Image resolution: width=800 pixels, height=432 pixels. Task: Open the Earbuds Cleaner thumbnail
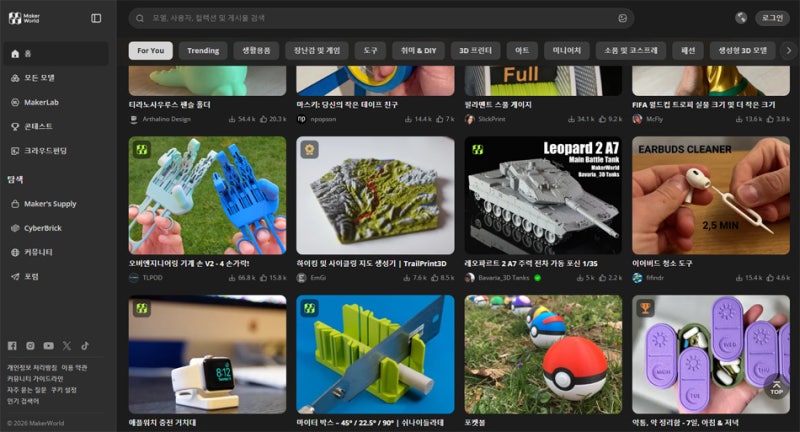click(x=711, y=195)
